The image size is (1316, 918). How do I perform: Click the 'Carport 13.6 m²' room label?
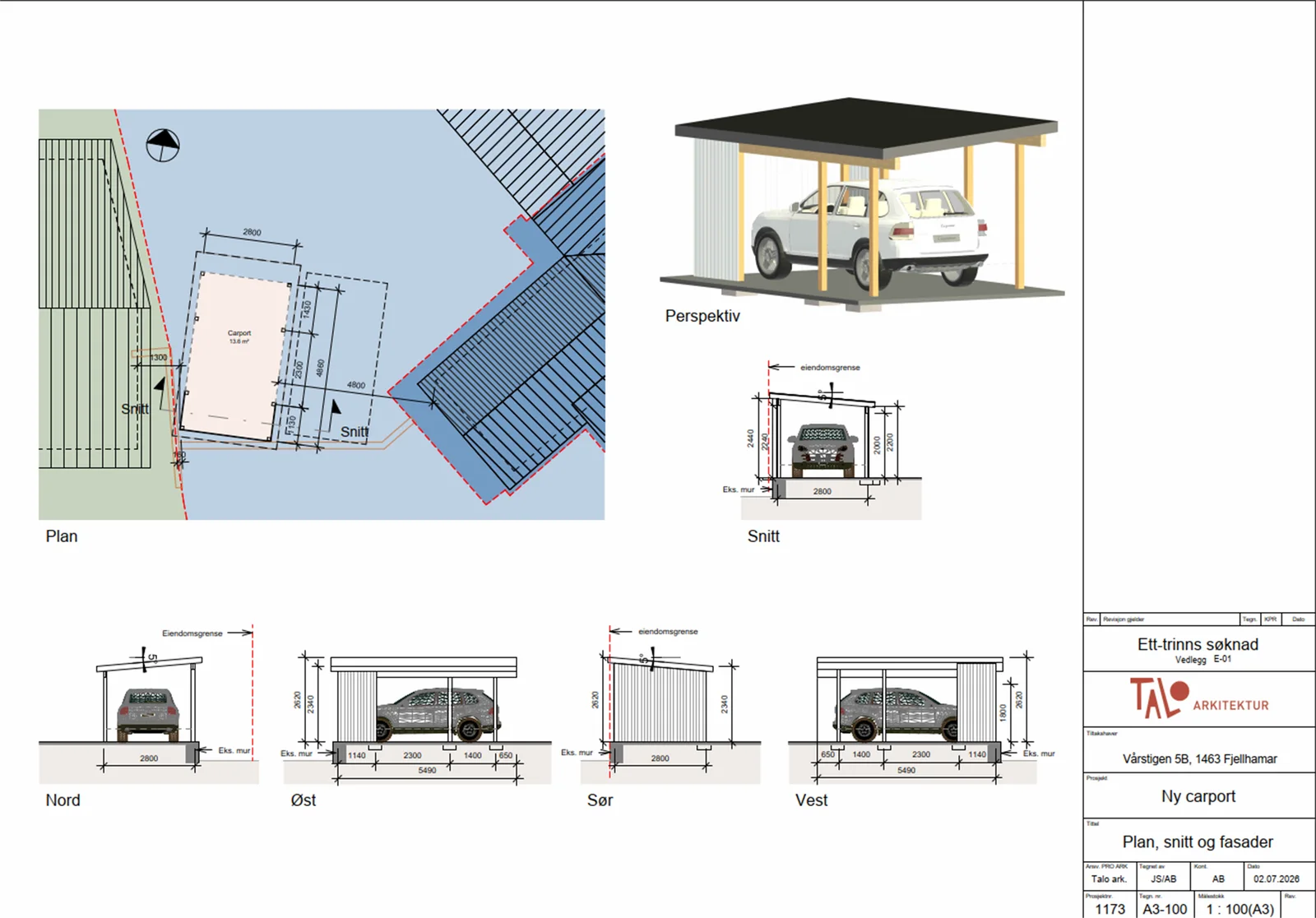[239, 337]
